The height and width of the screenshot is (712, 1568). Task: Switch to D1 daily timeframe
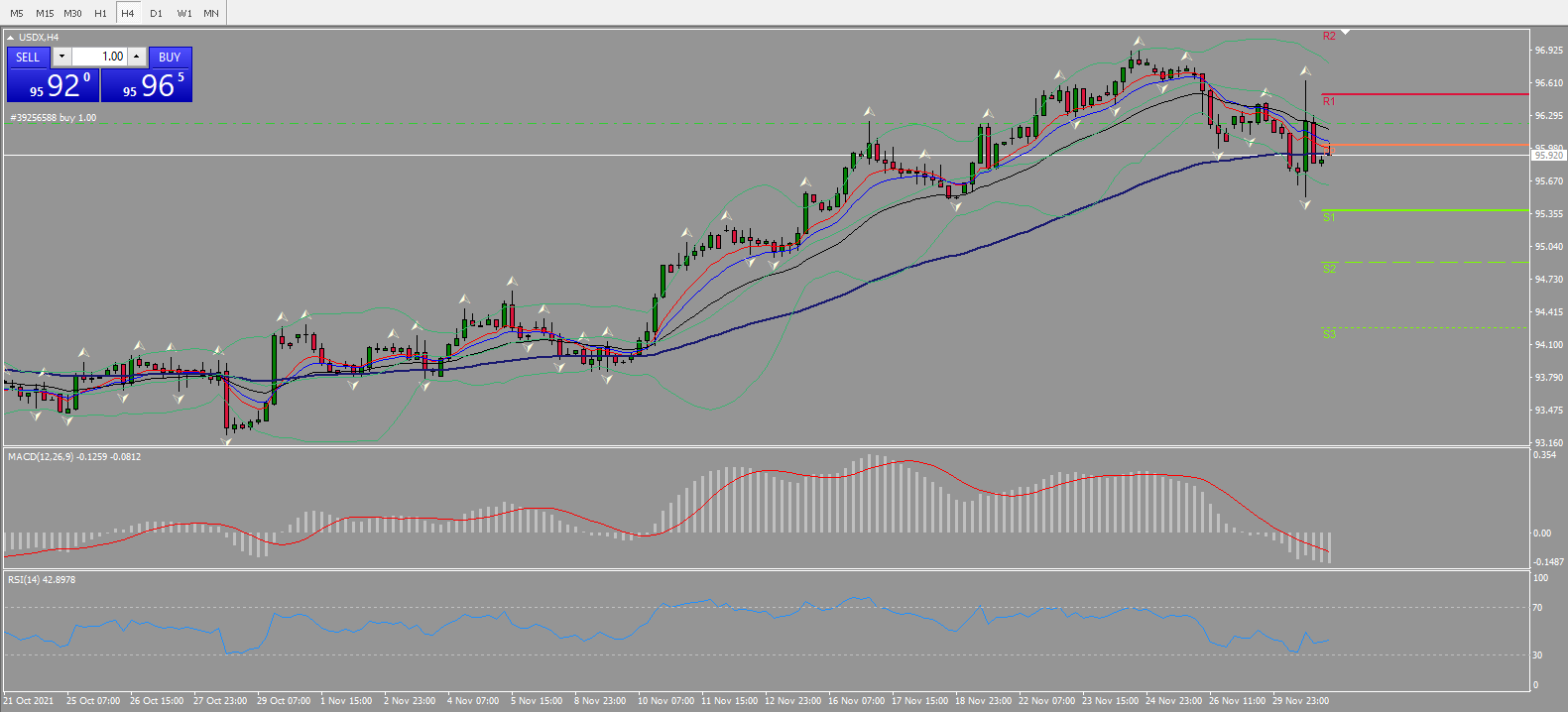tap(156, 13)
